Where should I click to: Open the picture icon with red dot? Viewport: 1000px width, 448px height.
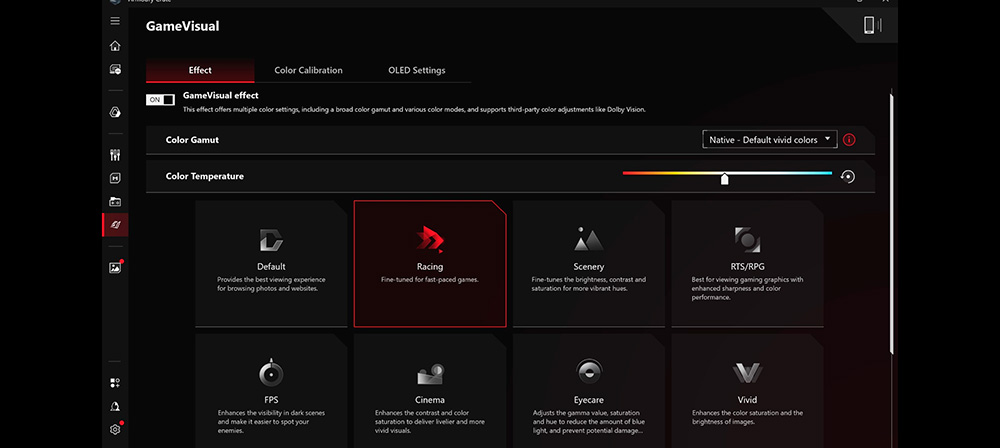coord(115,268)
